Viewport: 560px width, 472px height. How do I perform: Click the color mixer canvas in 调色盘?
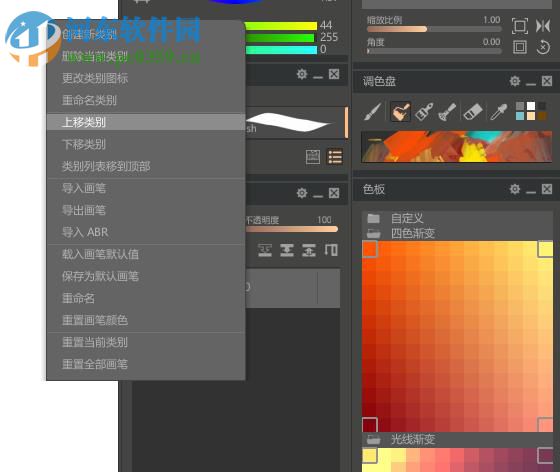coord(456,146)
